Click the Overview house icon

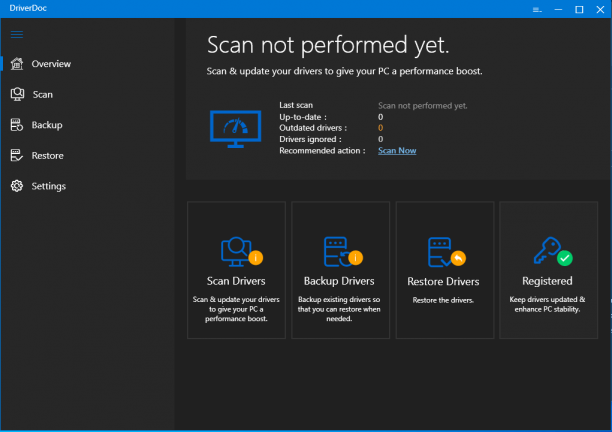click(x=17, y=64)
